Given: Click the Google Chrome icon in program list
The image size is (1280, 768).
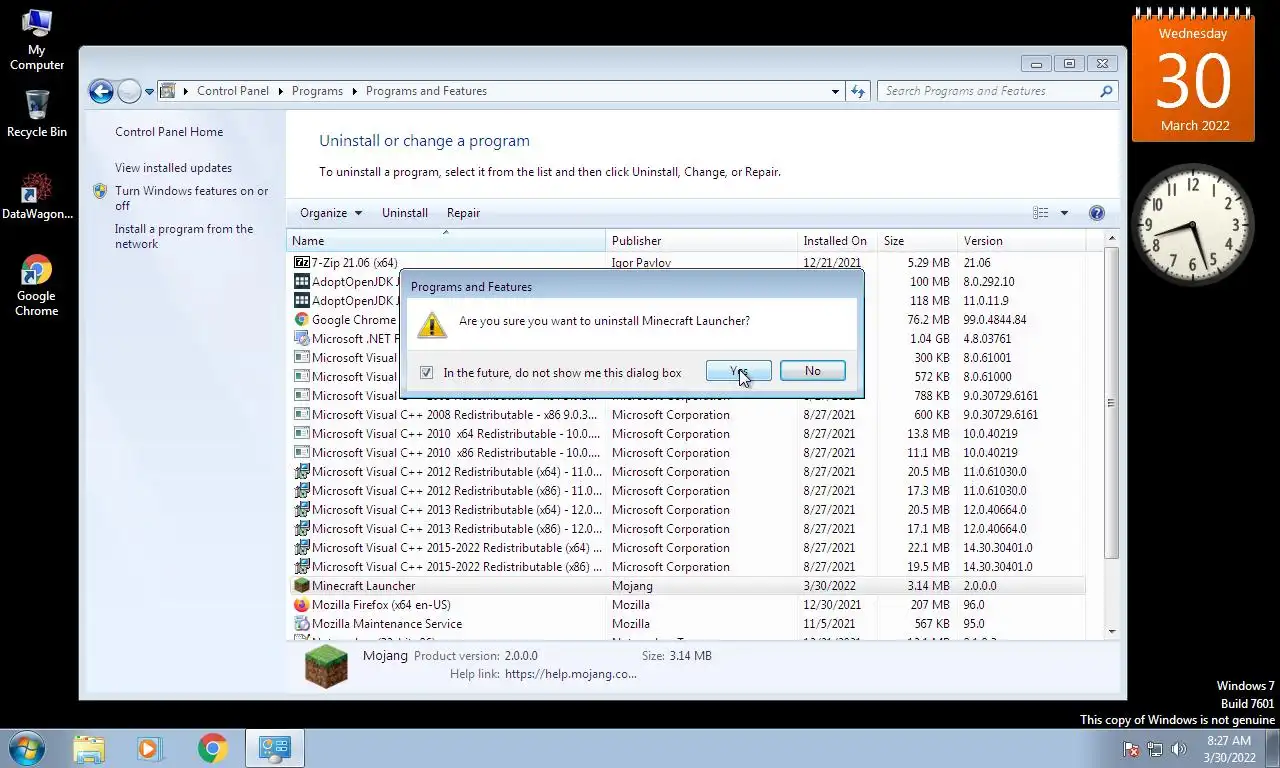Looking at the screenshot, I should pyautogui.click(x=302, y=320).
